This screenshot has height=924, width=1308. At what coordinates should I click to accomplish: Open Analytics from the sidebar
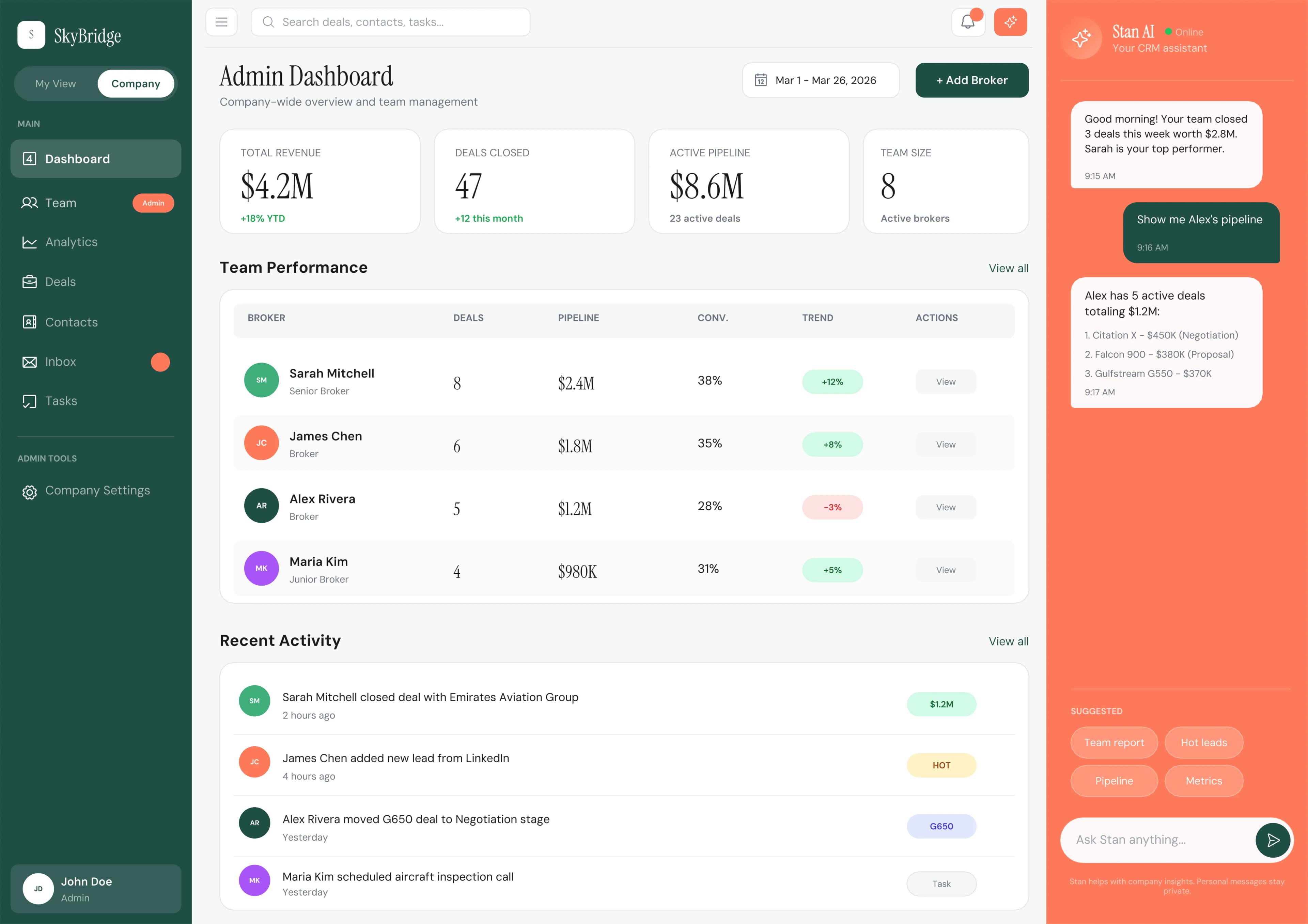click(72, 242)
